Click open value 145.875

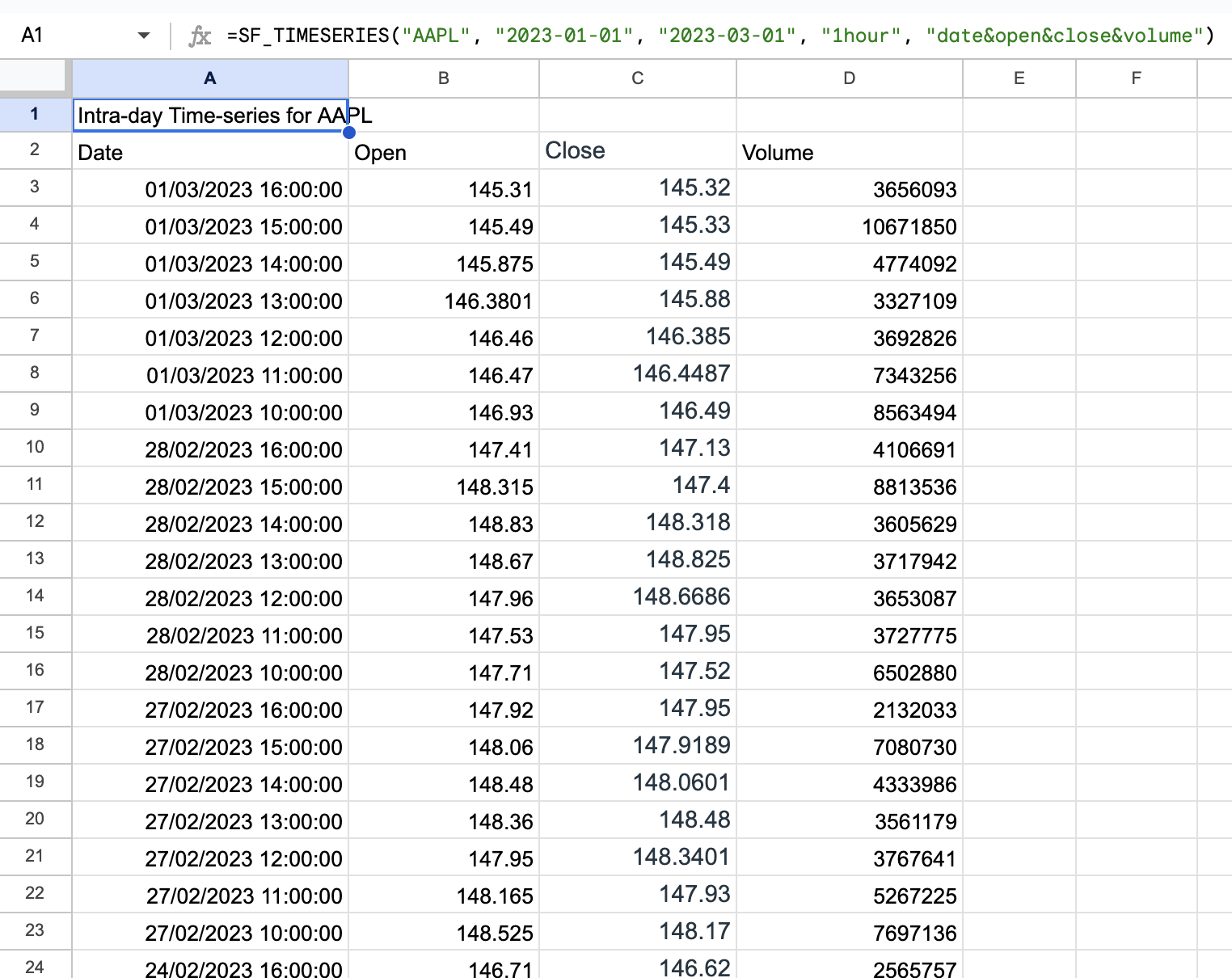[444, 263]
